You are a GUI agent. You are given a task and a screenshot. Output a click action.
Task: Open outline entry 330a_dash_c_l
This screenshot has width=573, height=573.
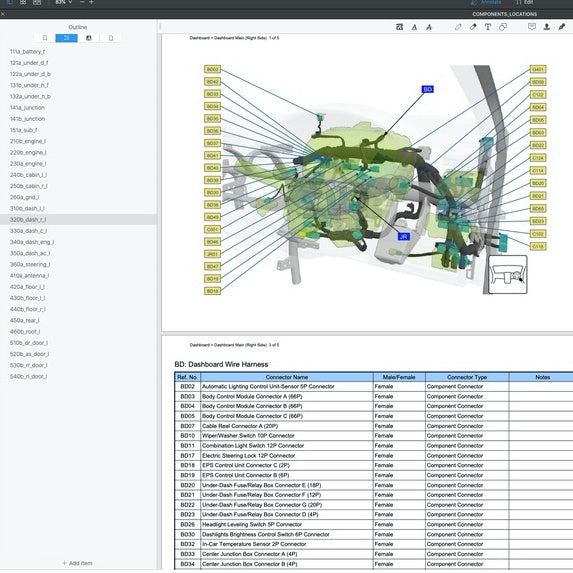click(29, 231)
